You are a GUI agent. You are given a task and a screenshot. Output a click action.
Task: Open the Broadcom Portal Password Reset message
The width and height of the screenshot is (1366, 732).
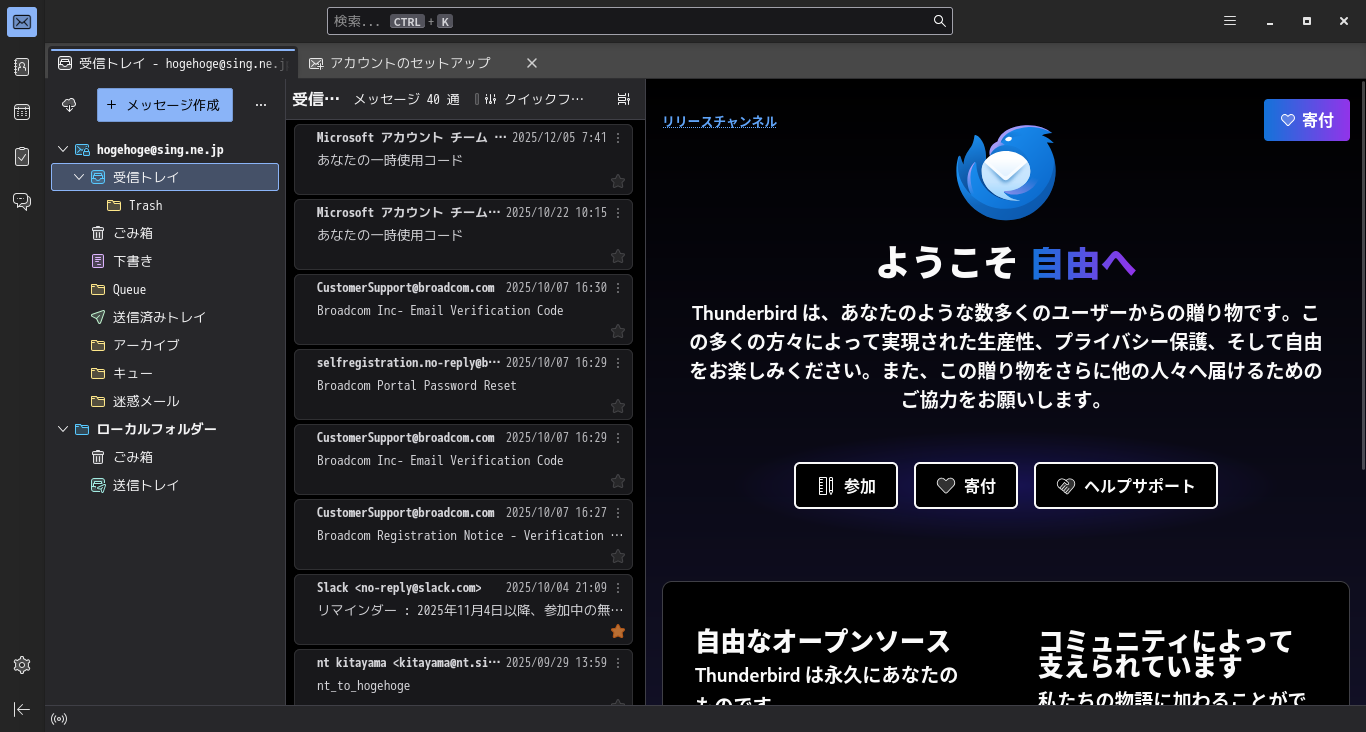(463, 384)
